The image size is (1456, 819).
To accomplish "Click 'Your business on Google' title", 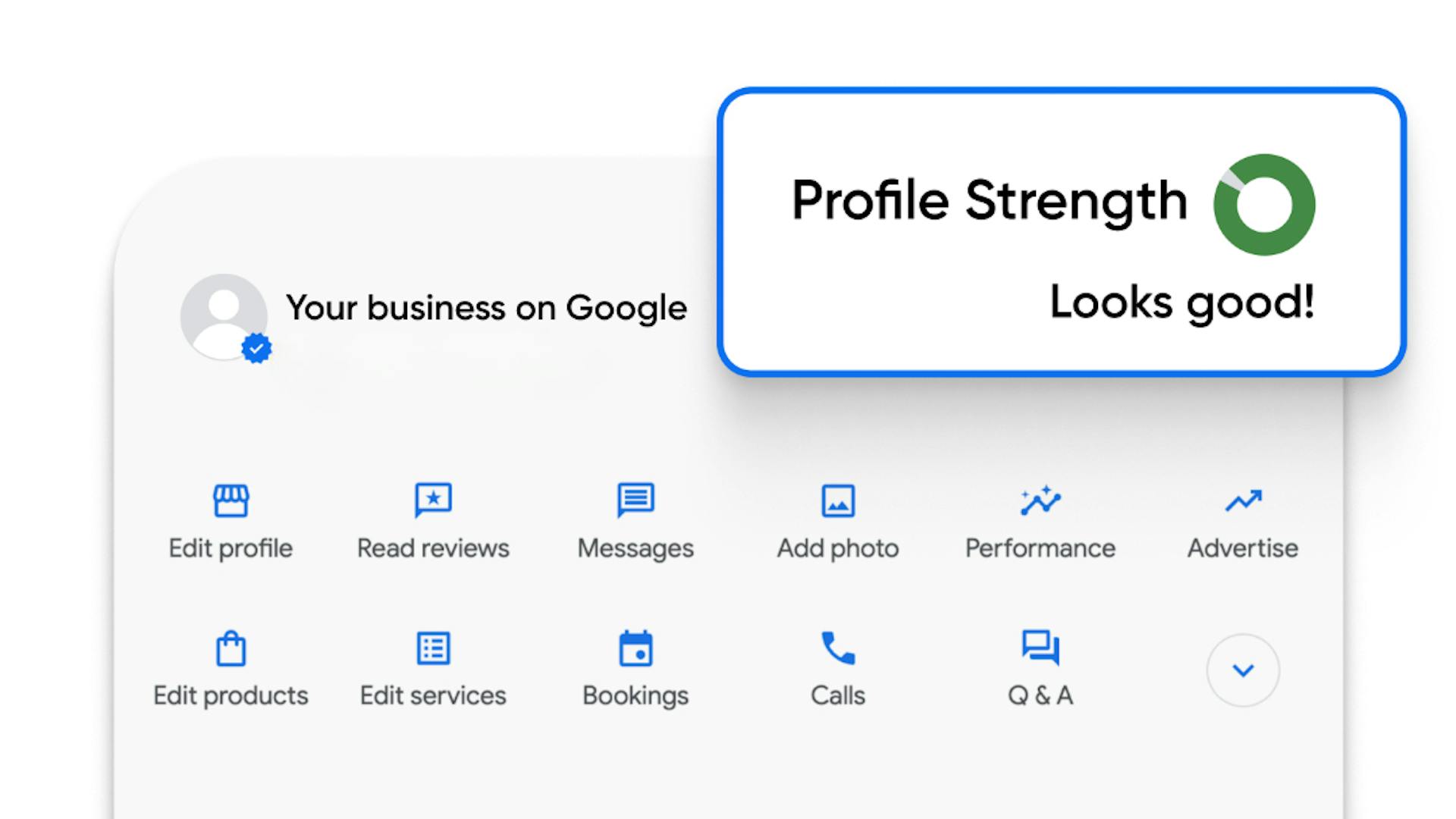I will tap(486, 309).
